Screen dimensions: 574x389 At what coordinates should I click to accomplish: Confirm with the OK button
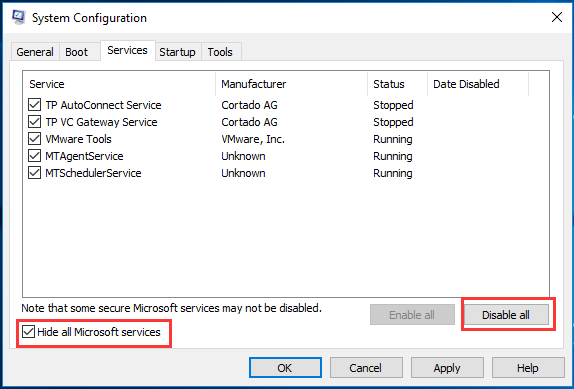(x=285, y=368)
